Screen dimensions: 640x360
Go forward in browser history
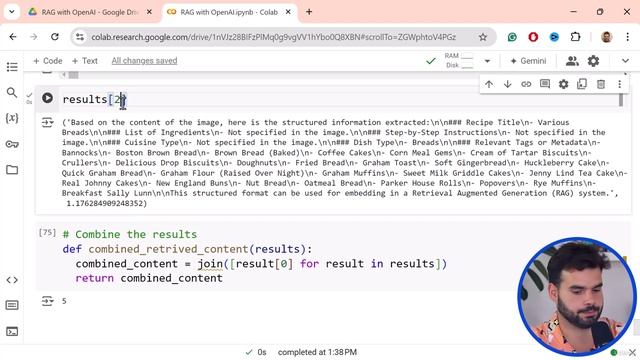coord(33,37)
